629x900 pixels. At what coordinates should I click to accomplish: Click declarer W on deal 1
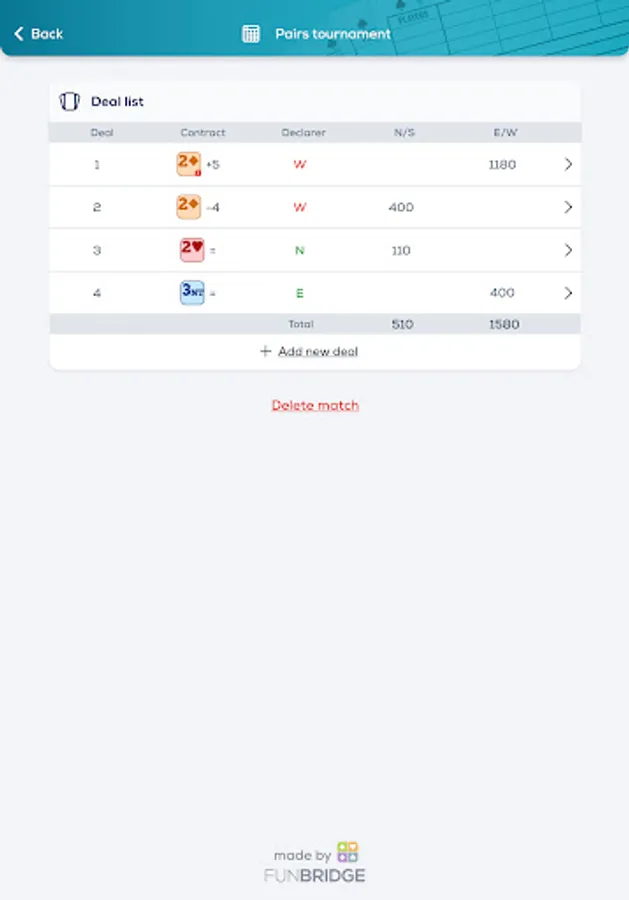[300, 164]
